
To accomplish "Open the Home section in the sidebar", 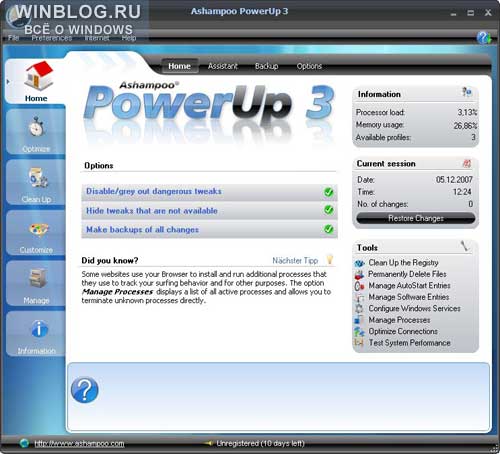I will point(36,81).
